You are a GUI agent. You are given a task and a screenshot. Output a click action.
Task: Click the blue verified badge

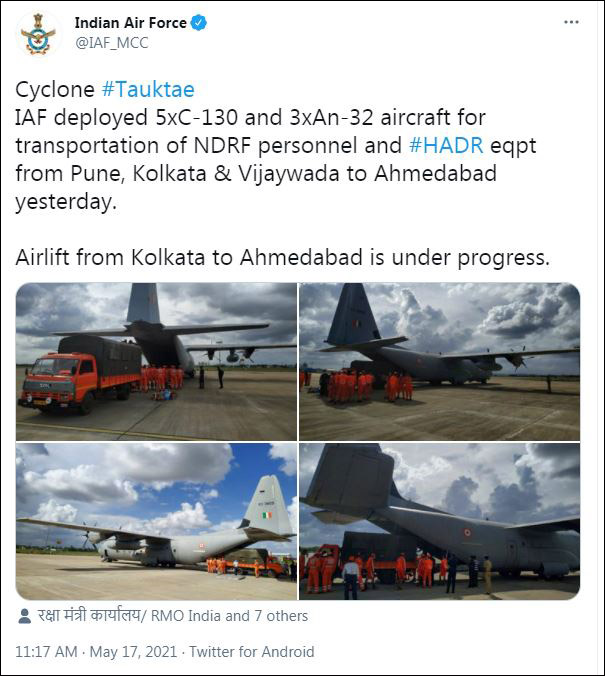[199, 23]
